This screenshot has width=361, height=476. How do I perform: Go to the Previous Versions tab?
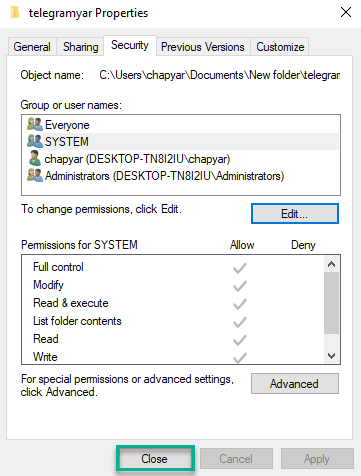tap(203, 47)
